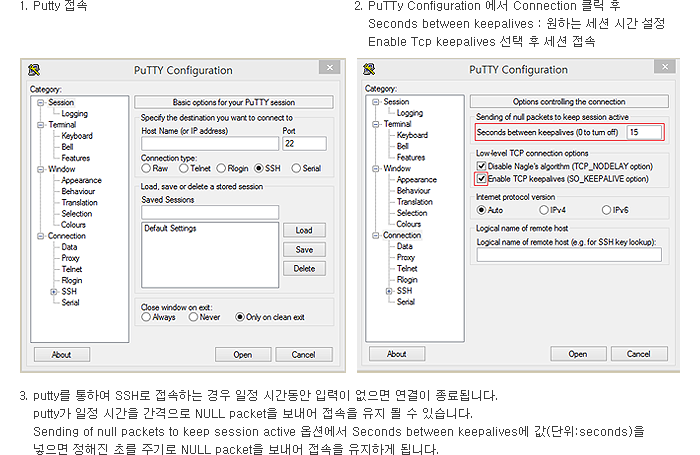Select Rlogin category in right window

coord(407,280)
